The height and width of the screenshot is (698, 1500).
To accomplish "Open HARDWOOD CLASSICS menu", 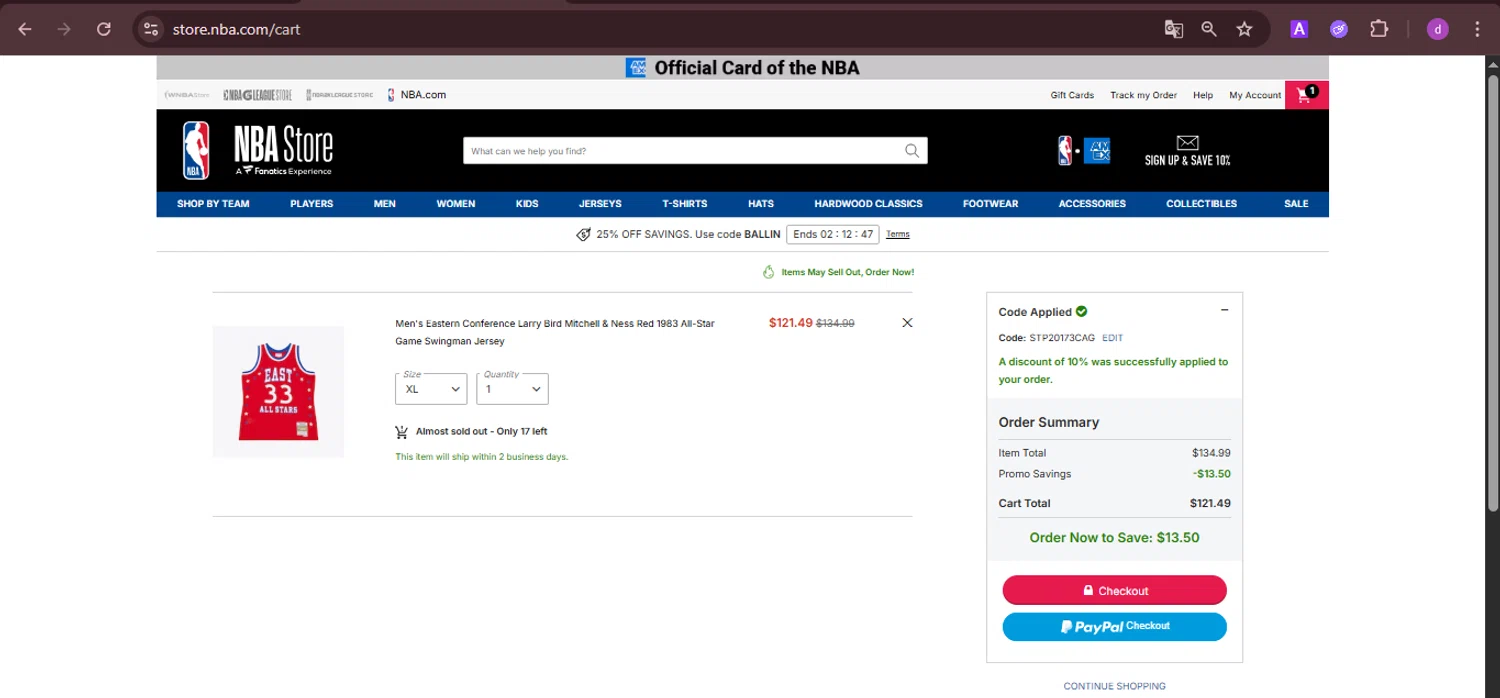I will [868, 204].
